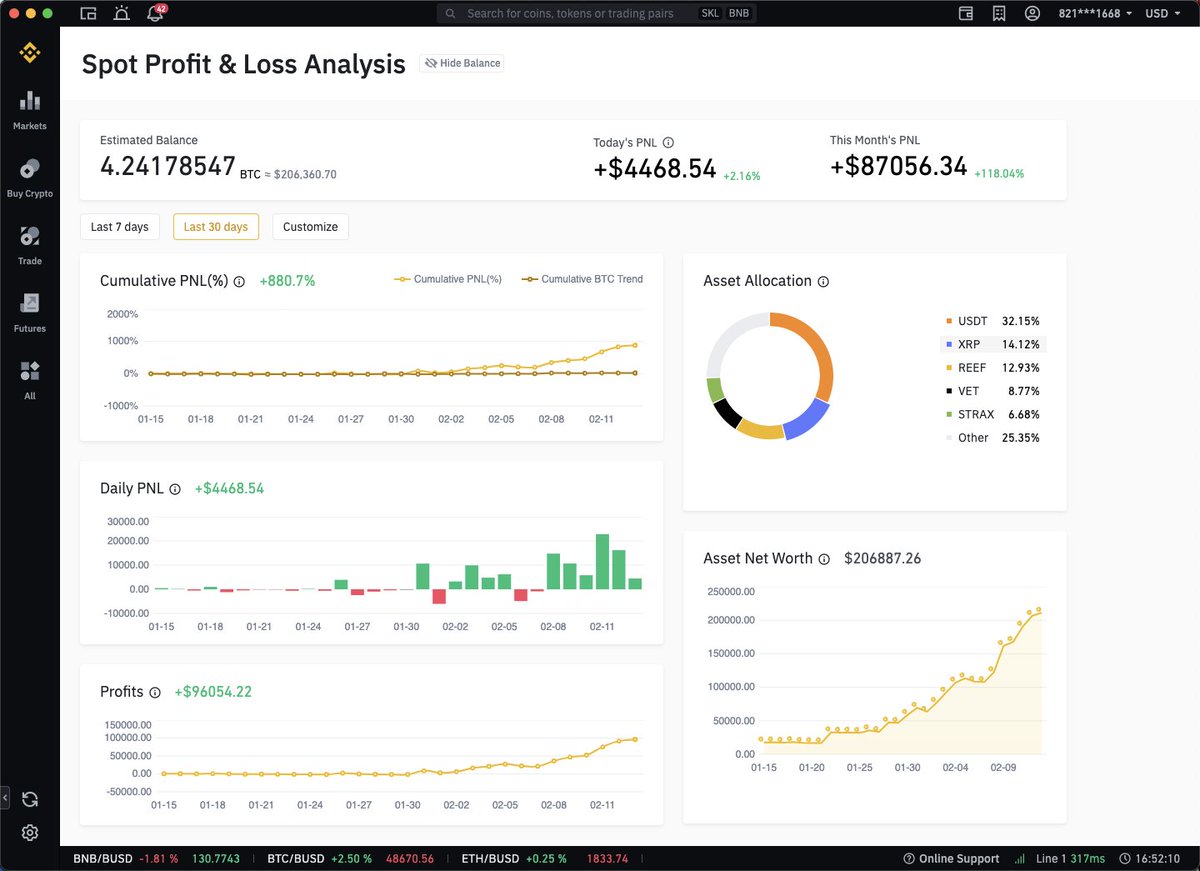The image size is (1200, 871).
Task: Click the SKL quick search tag
Action: (710, 14)
